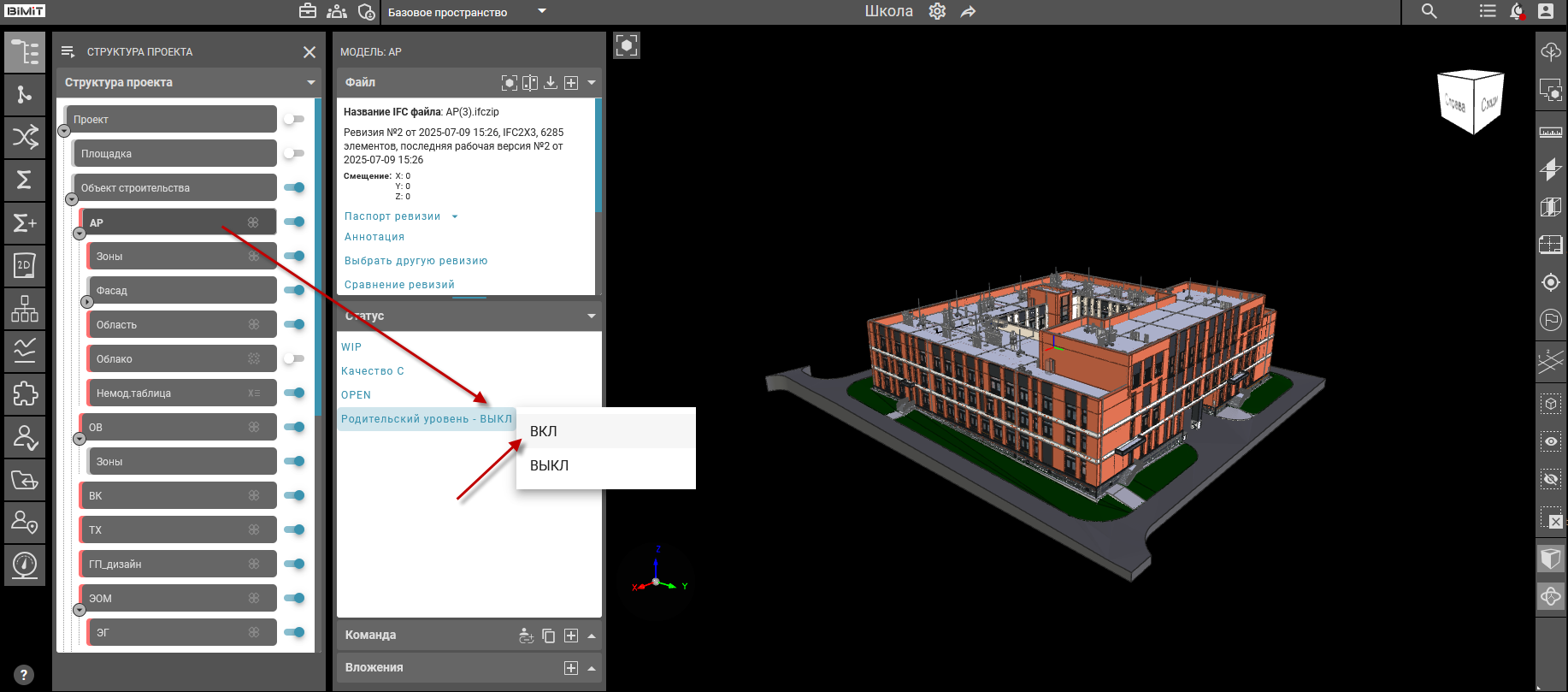1568x692 pixels.
Task: Open notifications bell icon
Action: coord(1516,12)
